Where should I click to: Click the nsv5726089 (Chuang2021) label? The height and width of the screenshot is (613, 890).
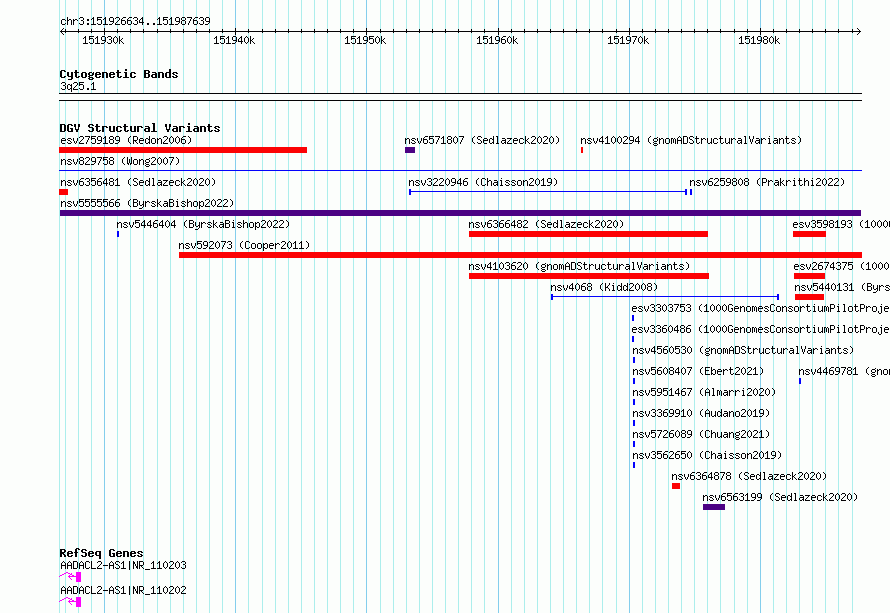click(701, 434)
